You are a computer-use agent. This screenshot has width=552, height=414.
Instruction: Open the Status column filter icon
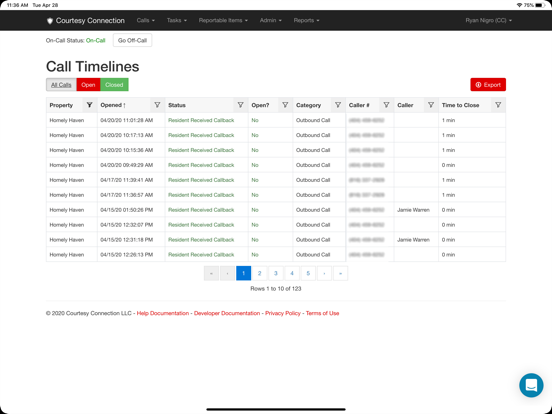click(x=240, y=105)
